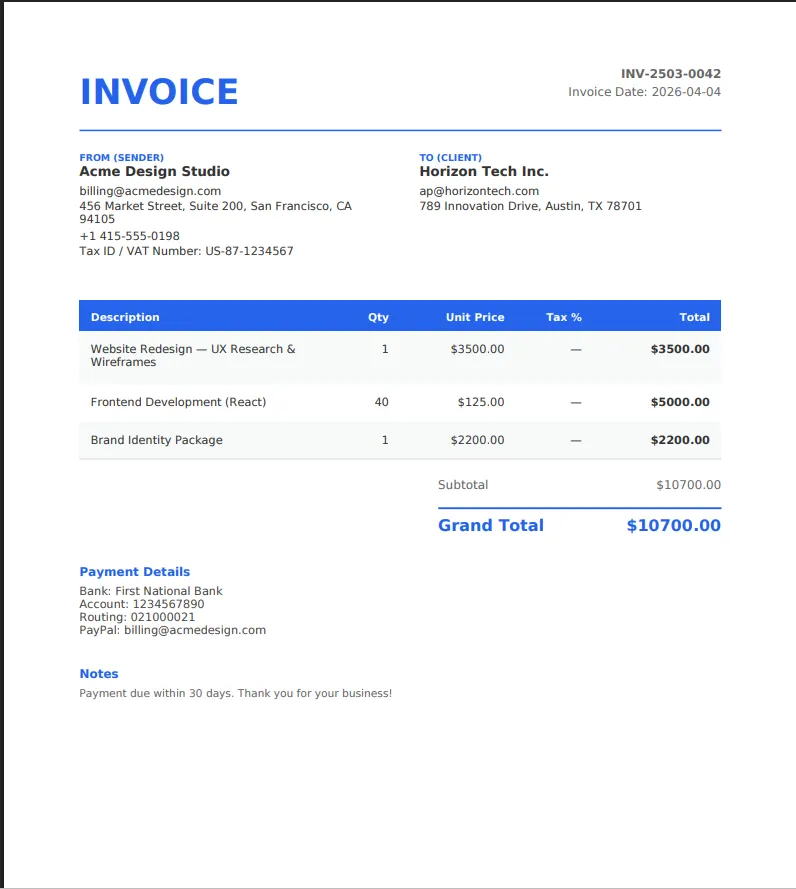Click the Qty column header
Image resolution: width=796 pixels, height=889 pixels.
click(x=378, y=317)
